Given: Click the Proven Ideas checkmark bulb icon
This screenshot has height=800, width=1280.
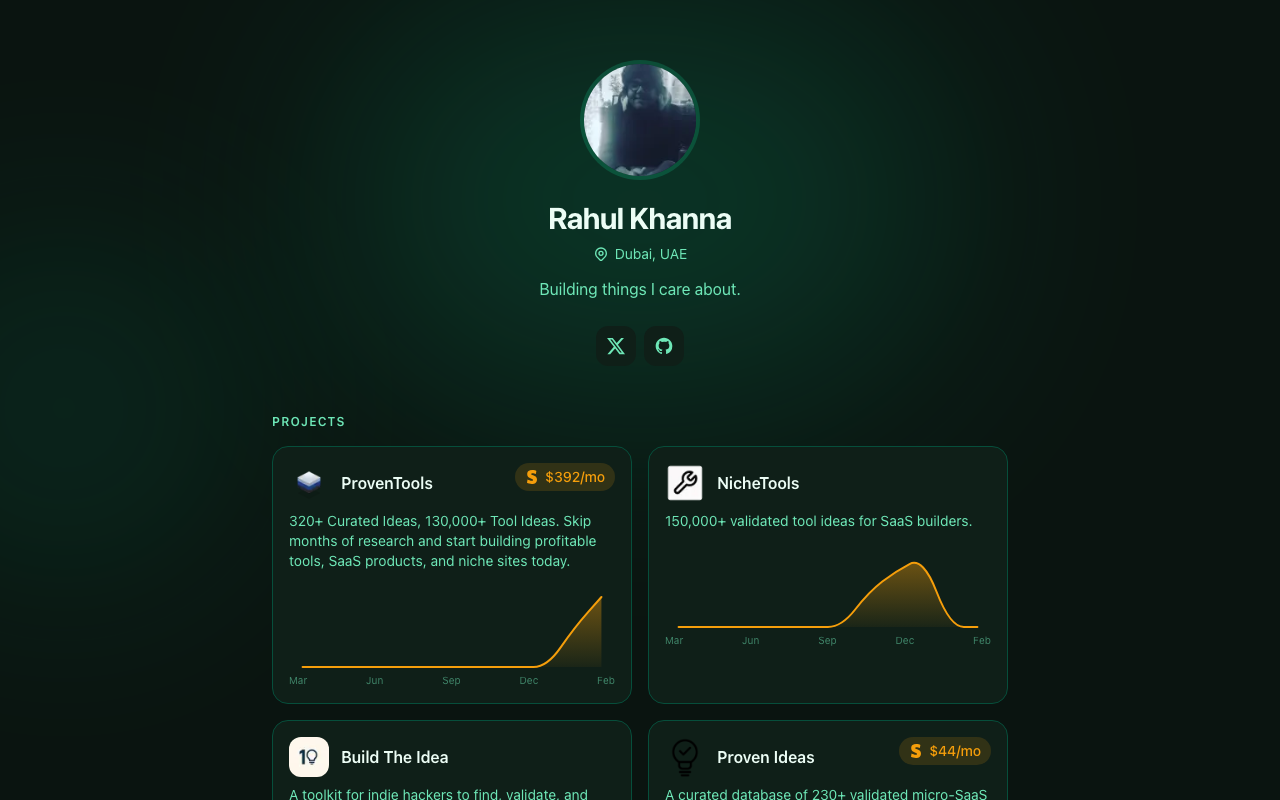Looking at the screenshot, I should tap(685, 757).
